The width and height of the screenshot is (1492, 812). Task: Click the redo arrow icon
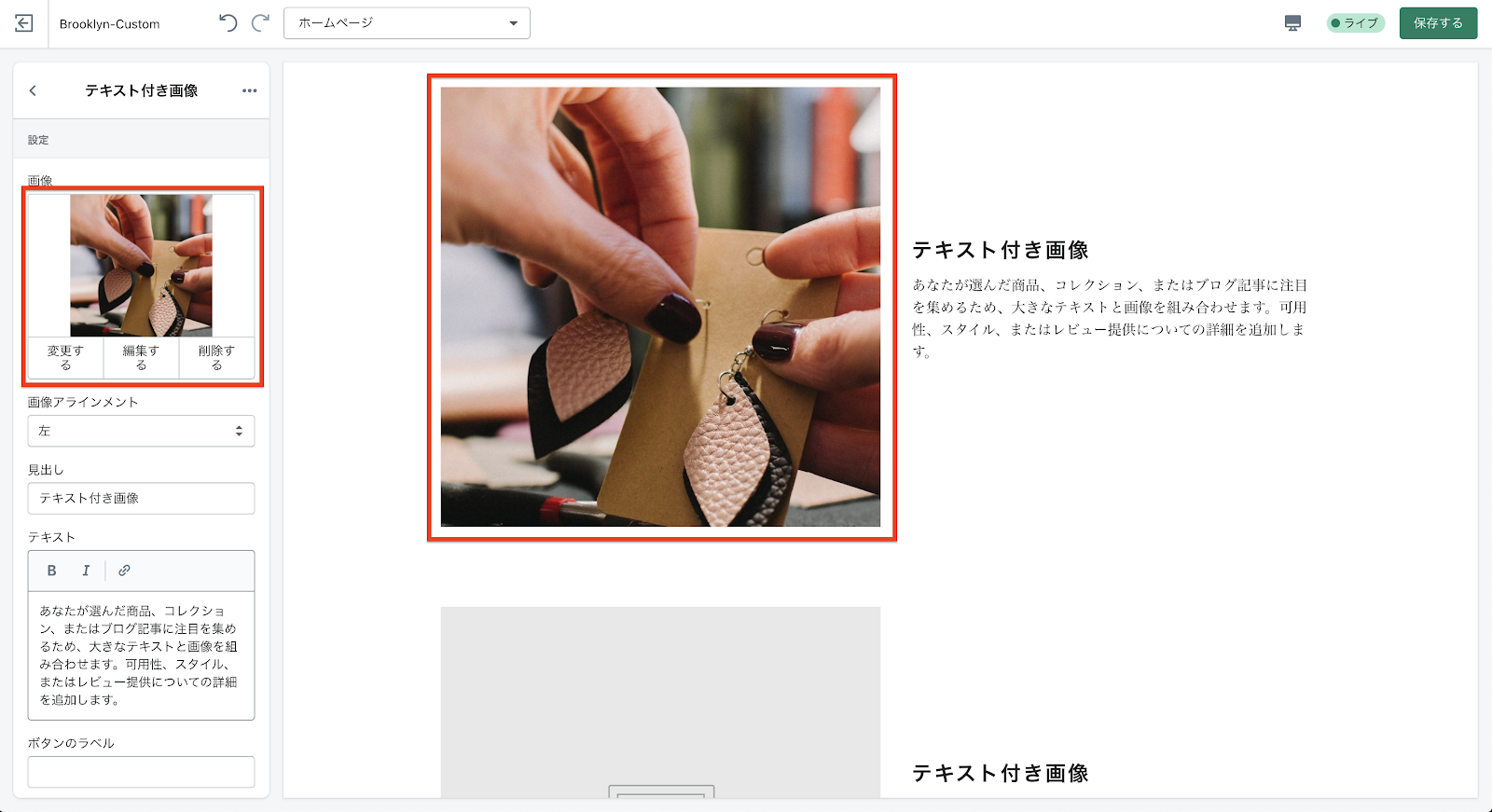(260, 23)
